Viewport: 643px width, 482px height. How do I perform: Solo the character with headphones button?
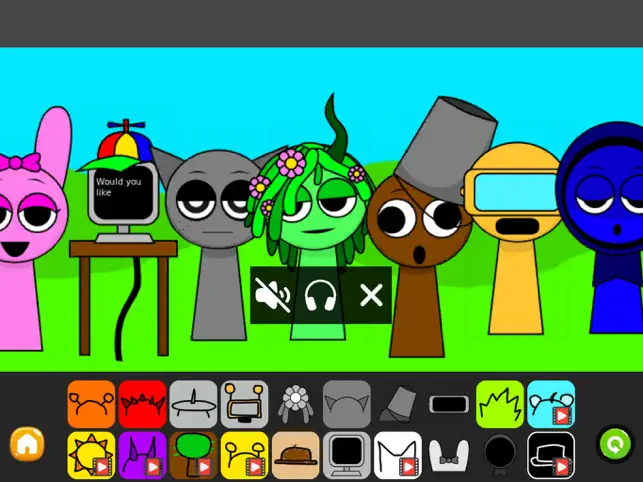(321, 295)
